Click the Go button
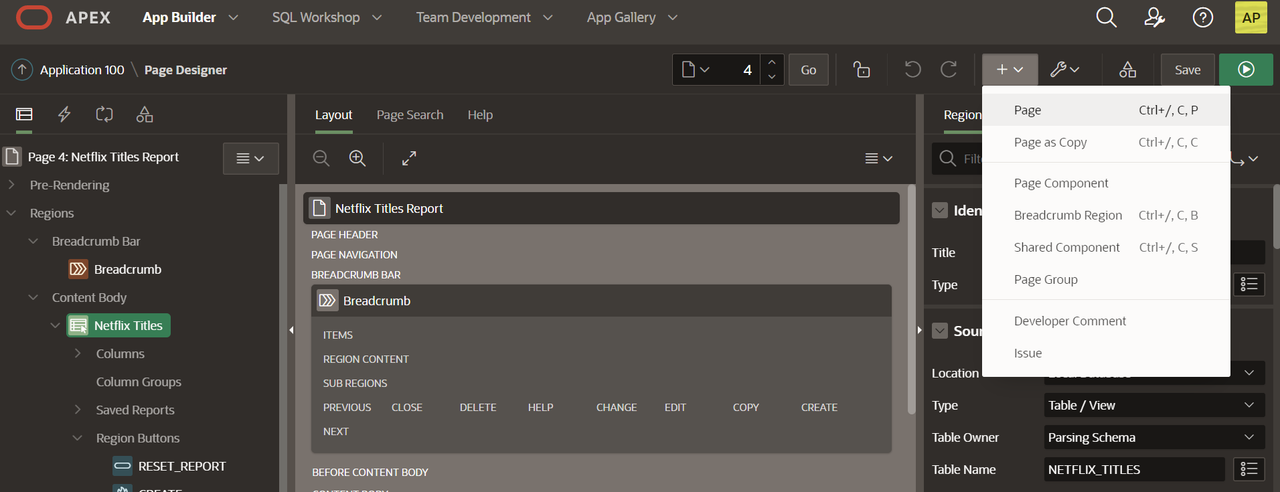Viewport: 1280px width, 492px height. coord(809,69)
